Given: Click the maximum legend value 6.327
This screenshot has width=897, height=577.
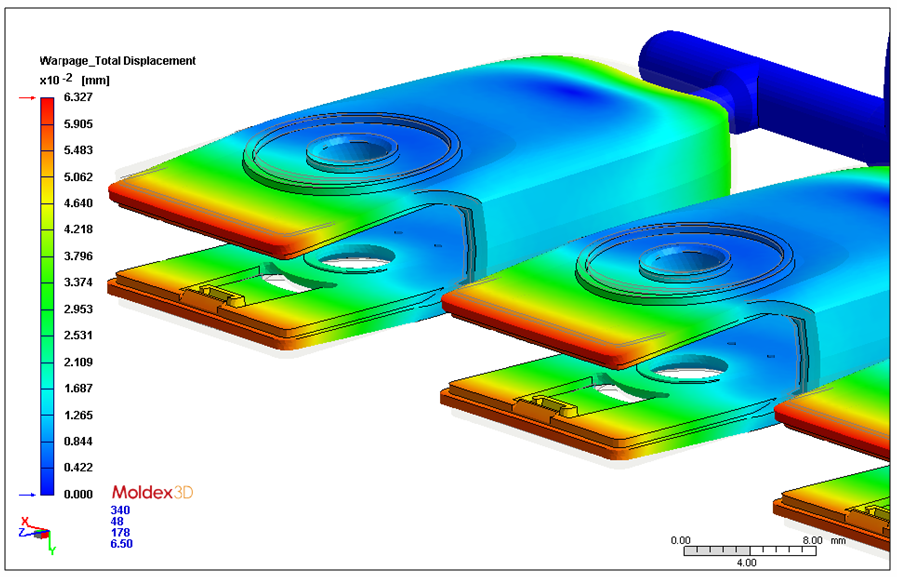Looking at the screenshot, I should click(78, 97).
